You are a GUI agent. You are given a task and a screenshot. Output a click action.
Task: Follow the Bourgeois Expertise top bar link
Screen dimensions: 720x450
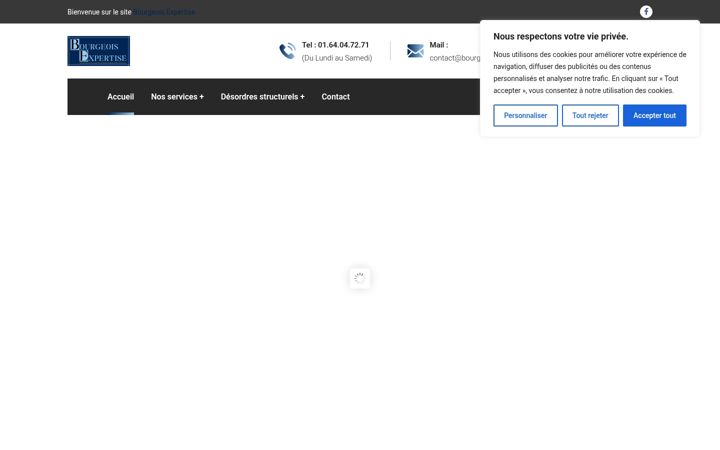(164, 12)
